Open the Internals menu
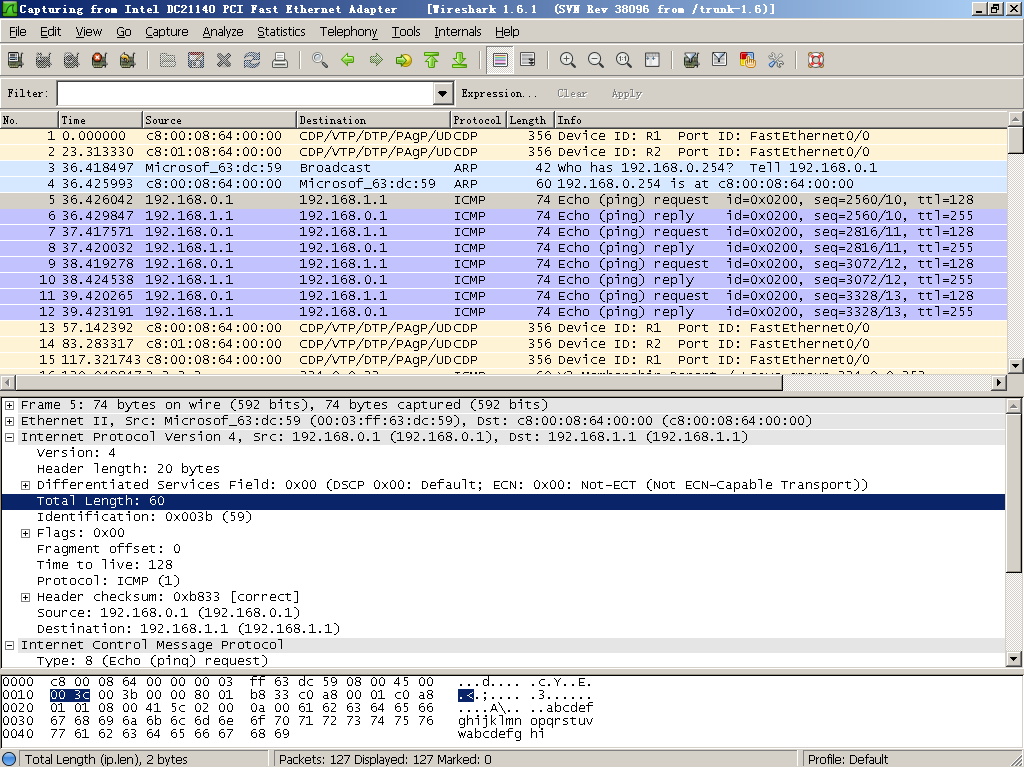Image resolution: width=1024 pixels, height=768 pixels. coord(458,31)
